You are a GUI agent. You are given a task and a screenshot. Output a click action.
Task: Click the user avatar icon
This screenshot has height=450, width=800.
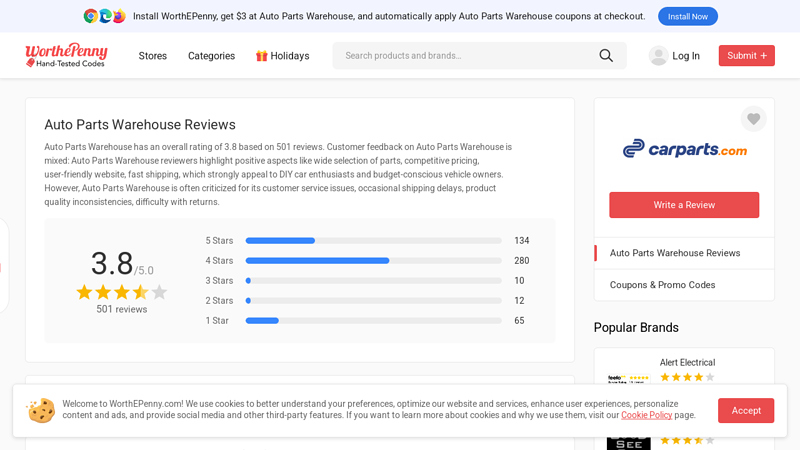click(x=658, y=56)
